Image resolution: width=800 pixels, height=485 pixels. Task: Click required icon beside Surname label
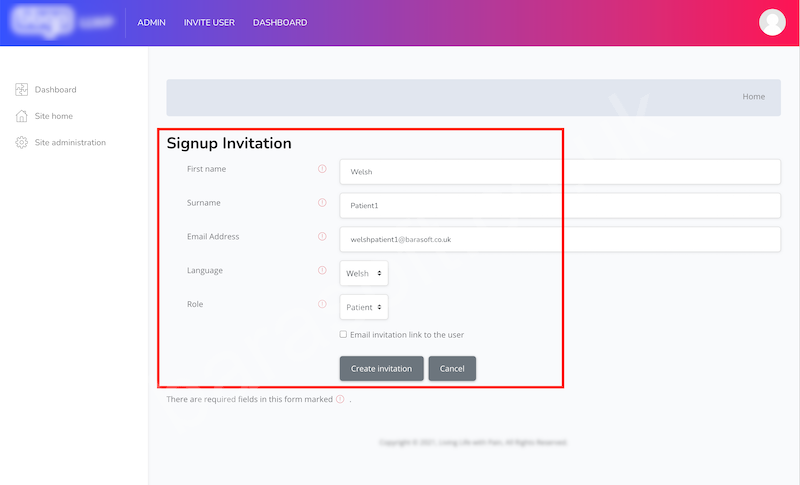(x=322, y=202)
